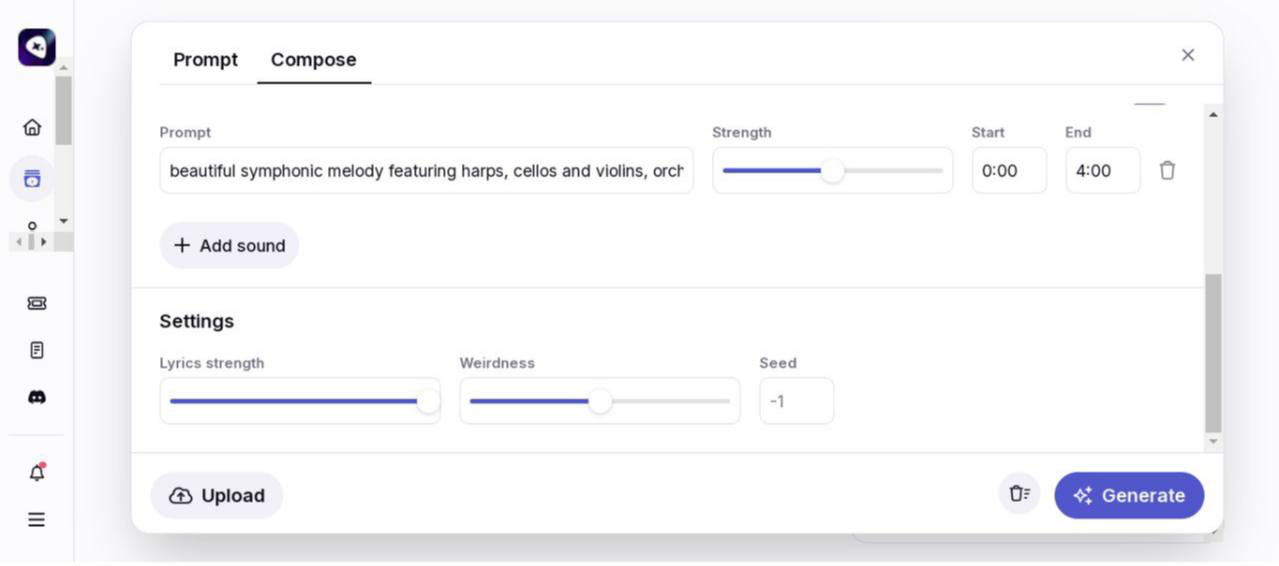Select the Compose tab
The height and width of the screenshot is (566, 1279).
point(313,60)
